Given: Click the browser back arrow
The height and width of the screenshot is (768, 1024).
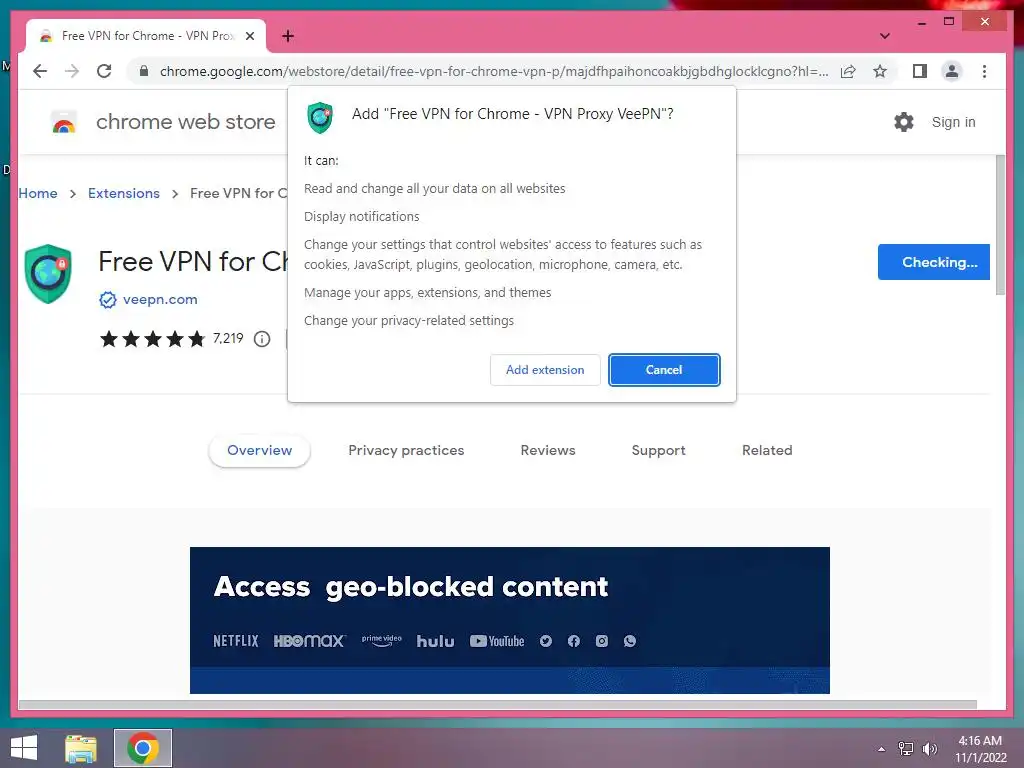Looking at the screenshot, I should tap(40, 71).
